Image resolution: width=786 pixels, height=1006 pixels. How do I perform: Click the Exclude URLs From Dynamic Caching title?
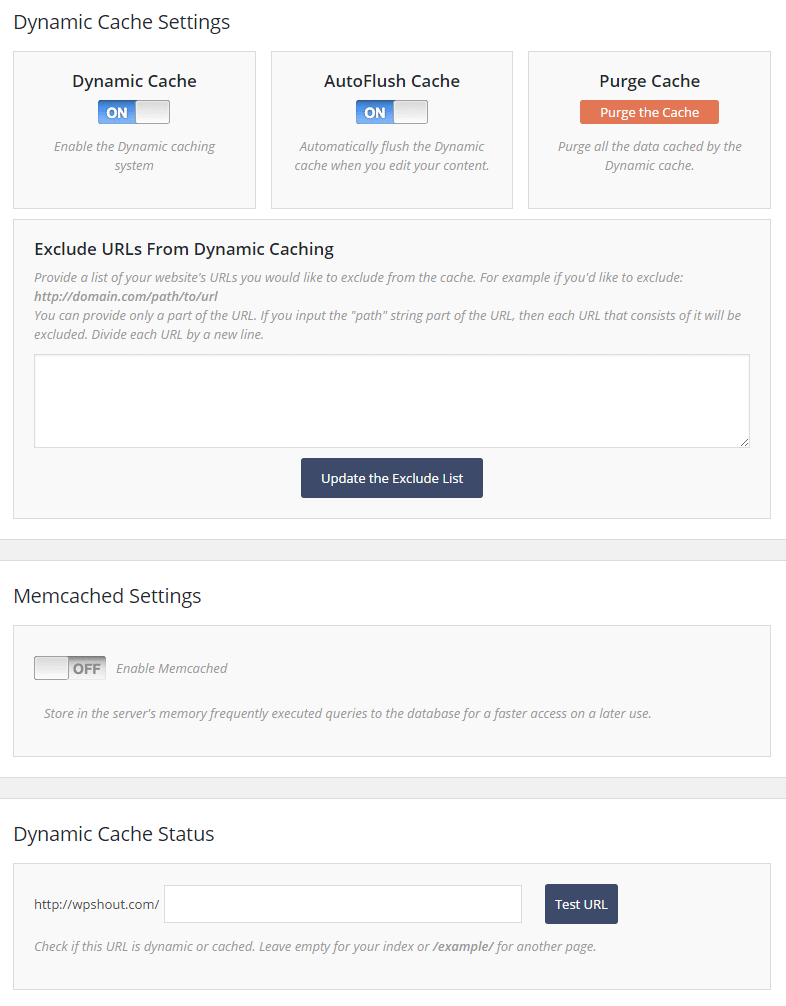(x=184, y=249)
